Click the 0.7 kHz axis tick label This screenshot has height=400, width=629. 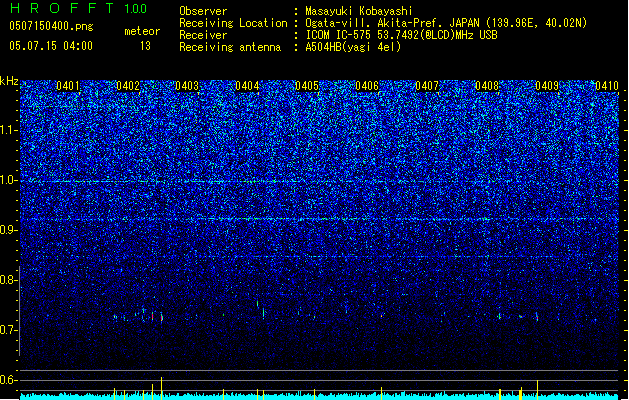[9, 330]
